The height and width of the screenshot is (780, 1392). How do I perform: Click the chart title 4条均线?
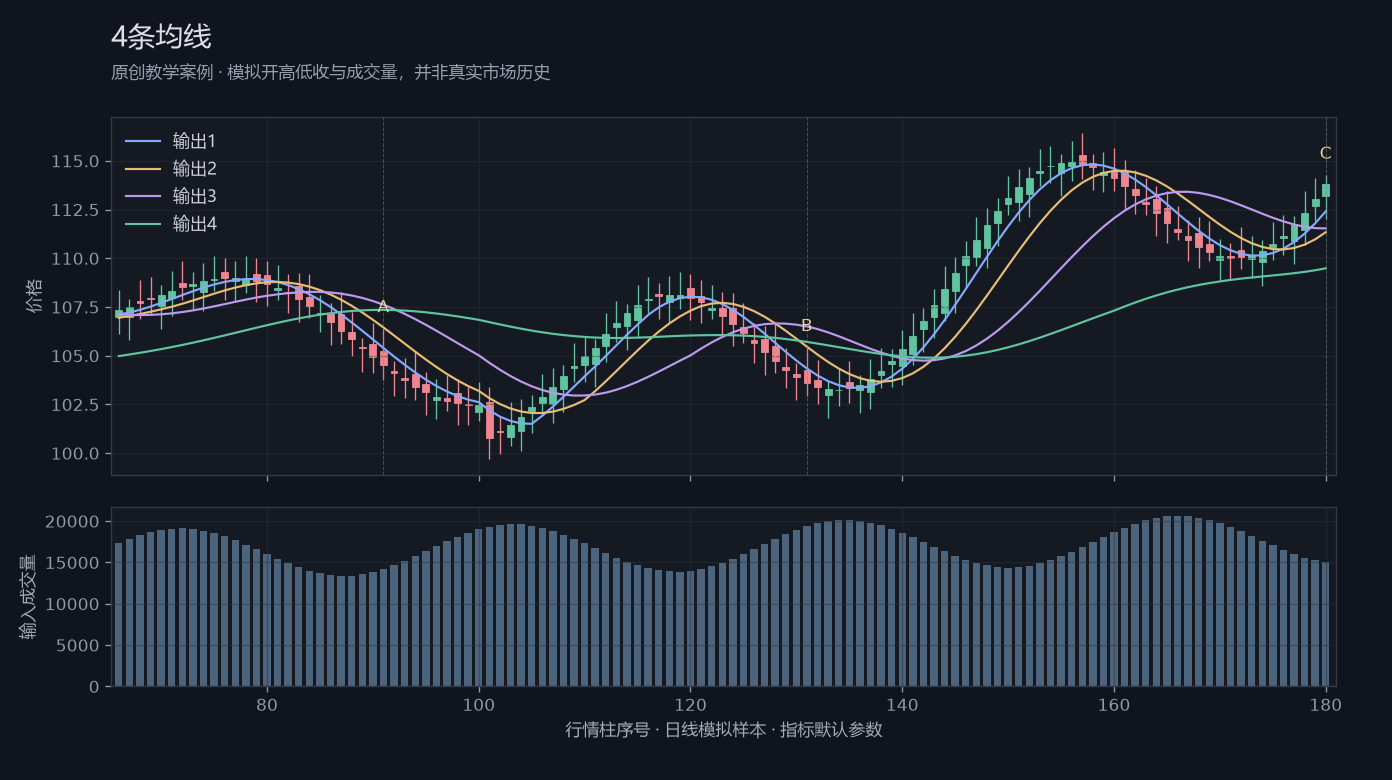click(x=161, y=37)
